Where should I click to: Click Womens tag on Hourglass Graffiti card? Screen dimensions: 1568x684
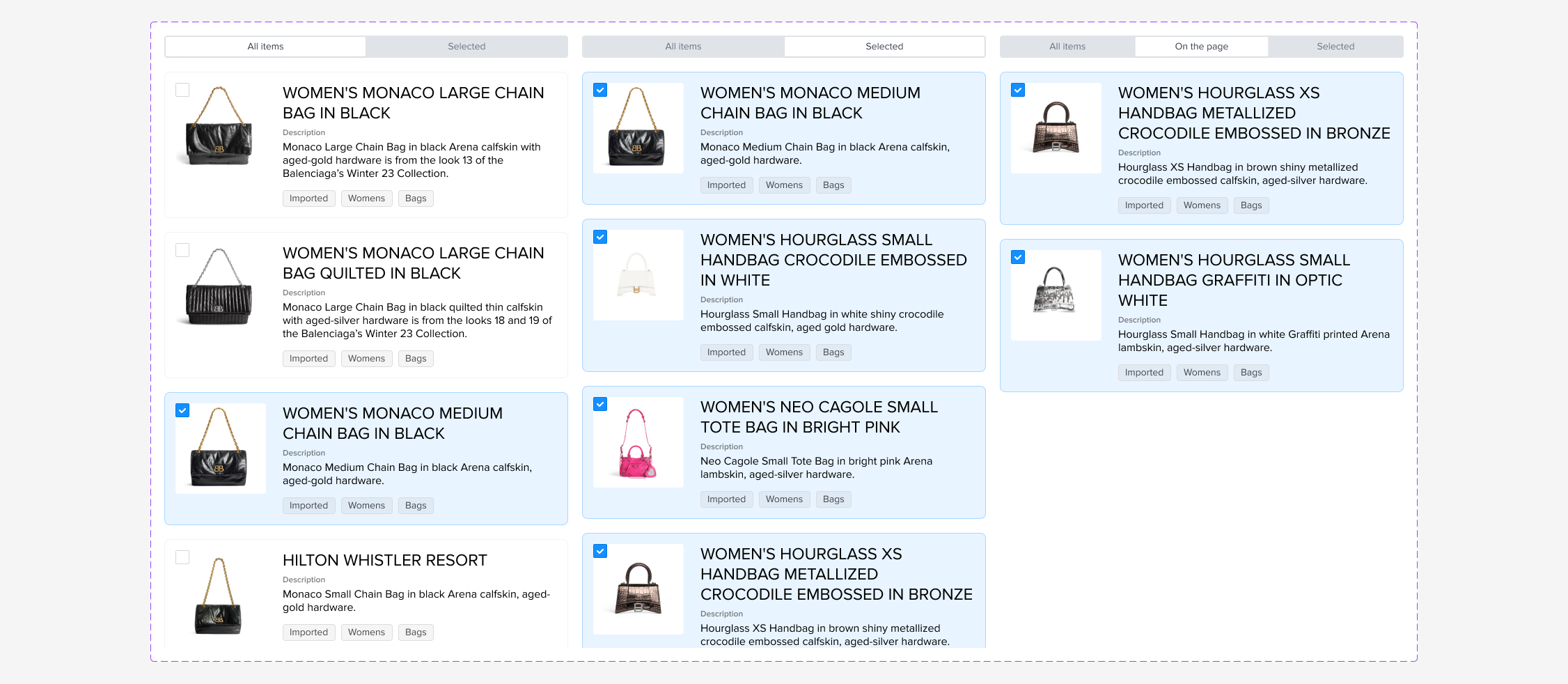[x=1202, y=373]
